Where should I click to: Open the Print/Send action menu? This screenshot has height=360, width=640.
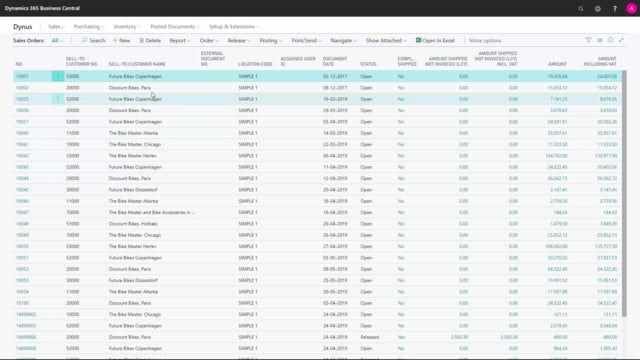(x=306, y=40)
